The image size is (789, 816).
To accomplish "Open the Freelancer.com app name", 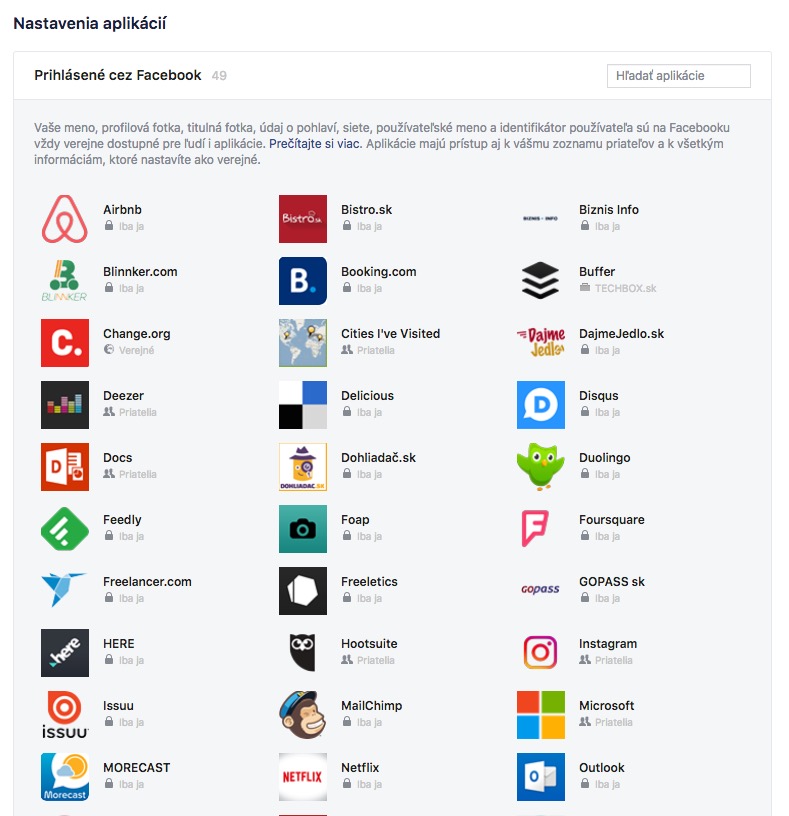I will (x=147, y=581).
